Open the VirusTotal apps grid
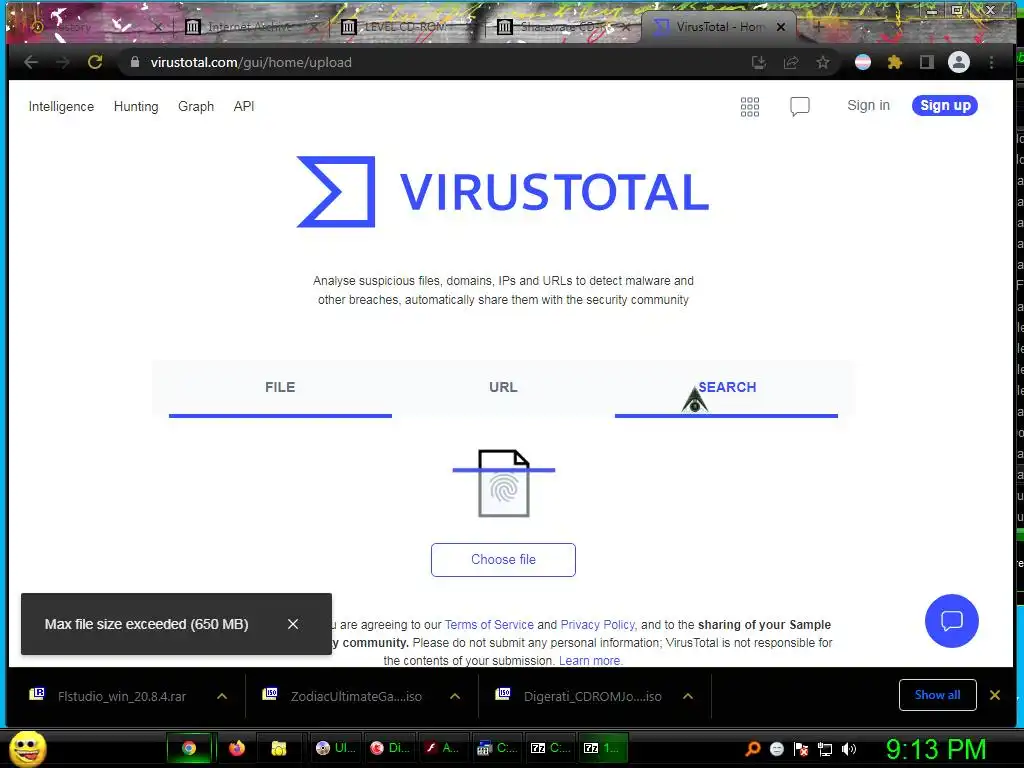The width and height of the screenshot is (1024, 768). click(750, 106)
